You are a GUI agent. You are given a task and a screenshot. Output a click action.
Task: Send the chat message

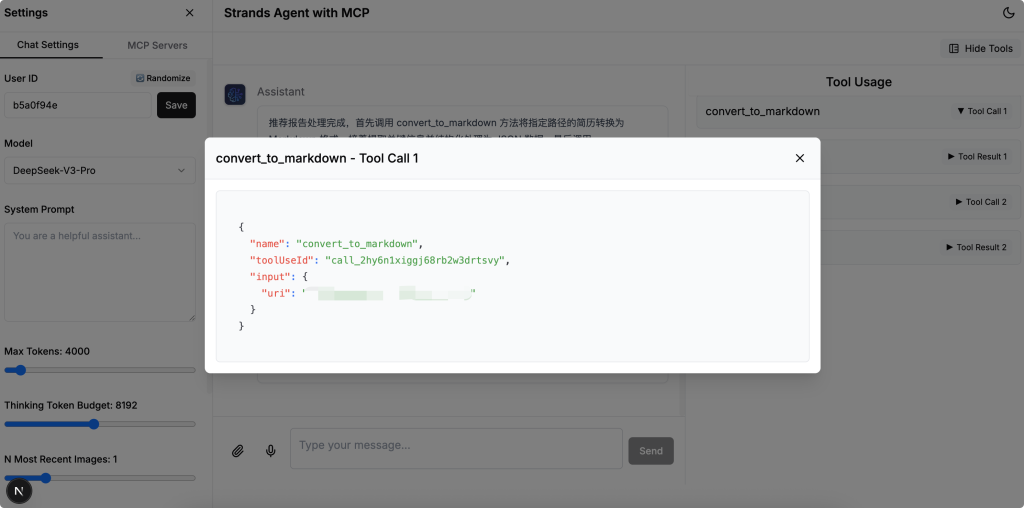[651, 451]
